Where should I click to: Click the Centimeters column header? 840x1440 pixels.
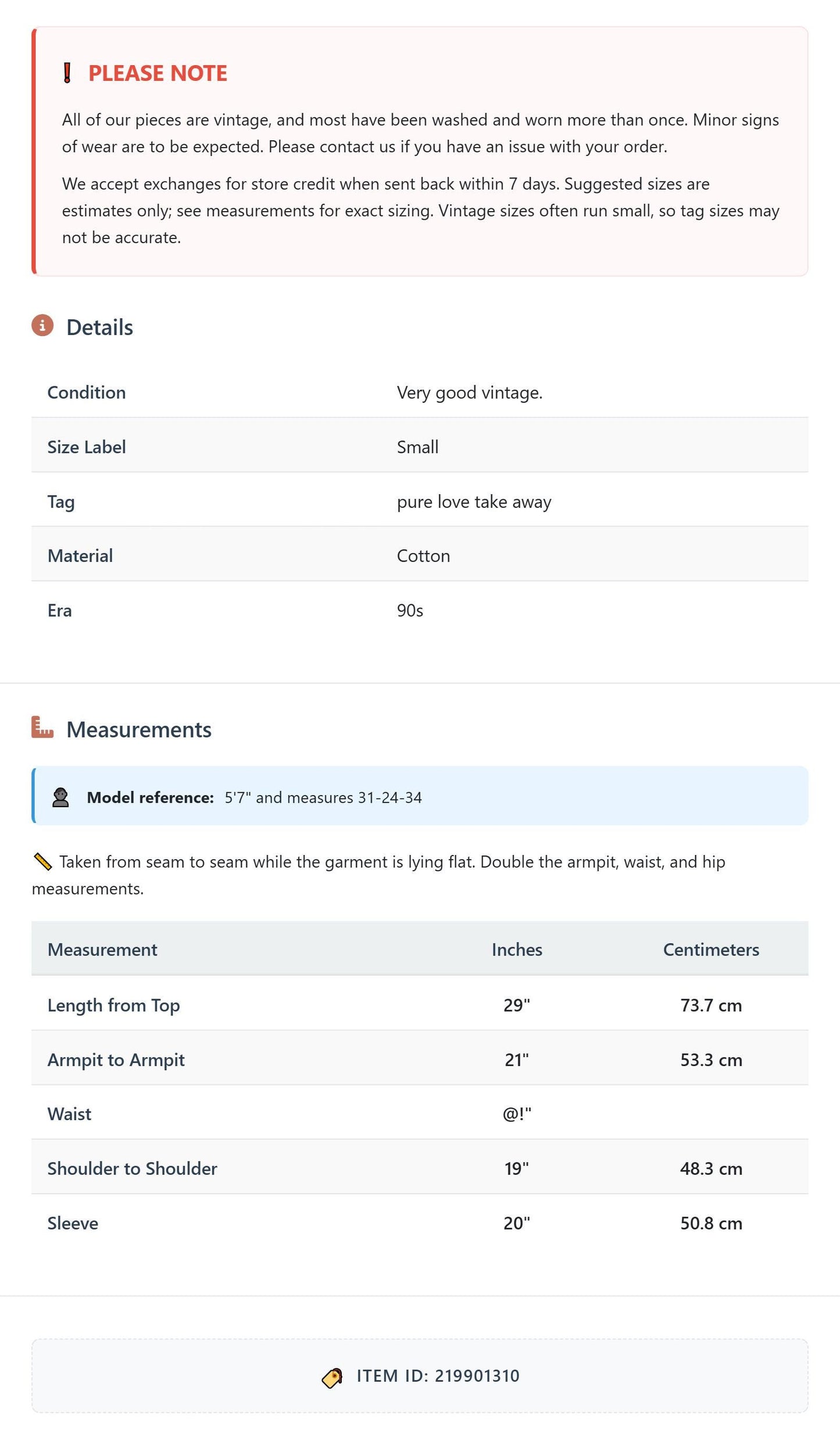point(711,950)
